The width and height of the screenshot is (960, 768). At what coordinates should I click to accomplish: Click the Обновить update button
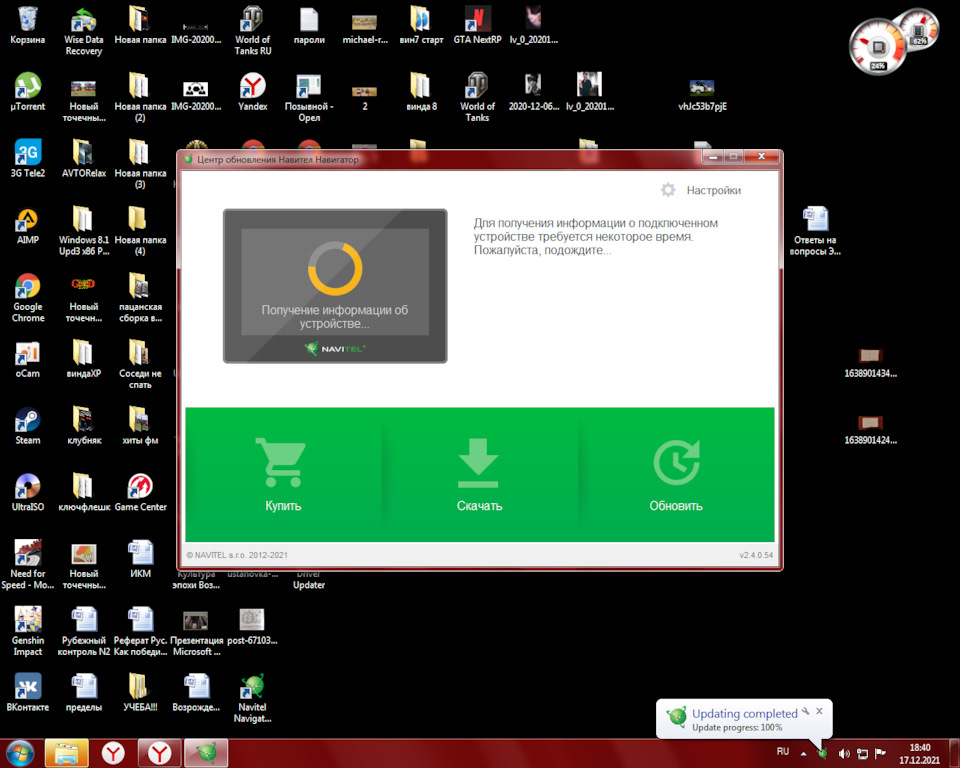pyautogui.click(x=676, y=475)
